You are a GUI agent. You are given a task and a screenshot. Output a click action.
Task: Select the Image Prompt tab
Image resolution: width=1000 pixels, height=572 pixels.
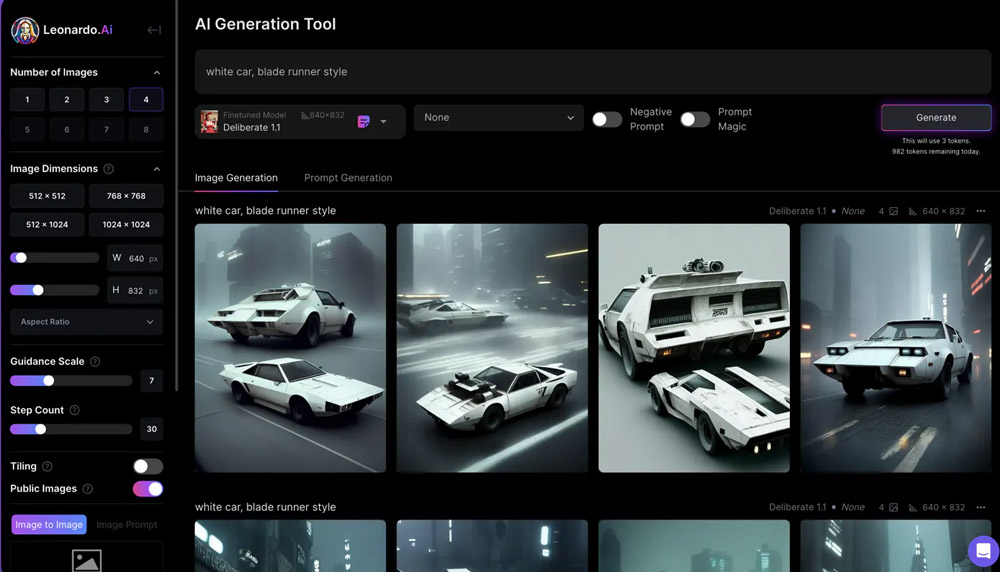(127, 524)
